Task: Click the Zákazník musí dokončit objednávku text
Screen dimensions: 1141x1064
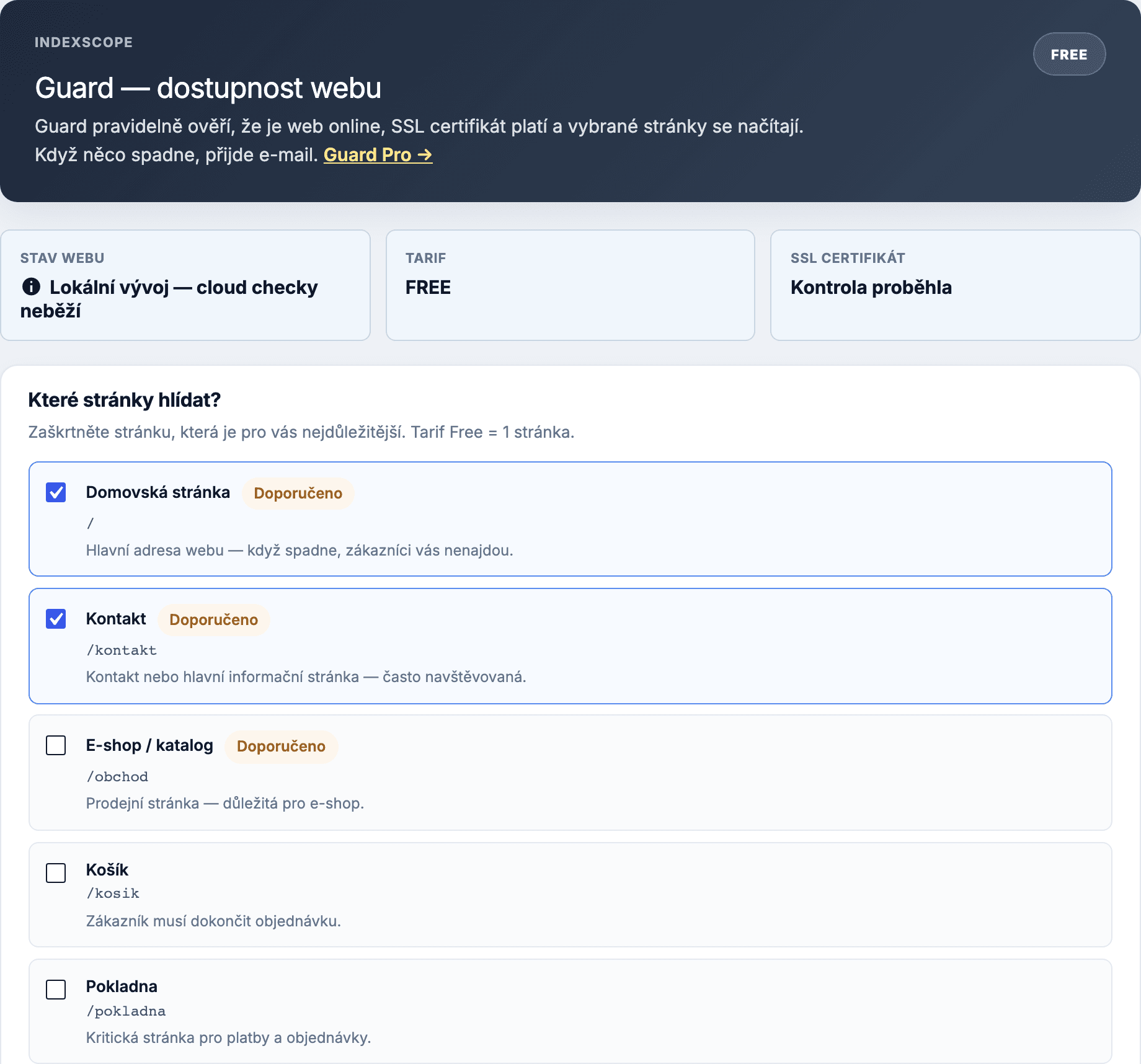Action: pyautogui.click(x=213, y=921)
